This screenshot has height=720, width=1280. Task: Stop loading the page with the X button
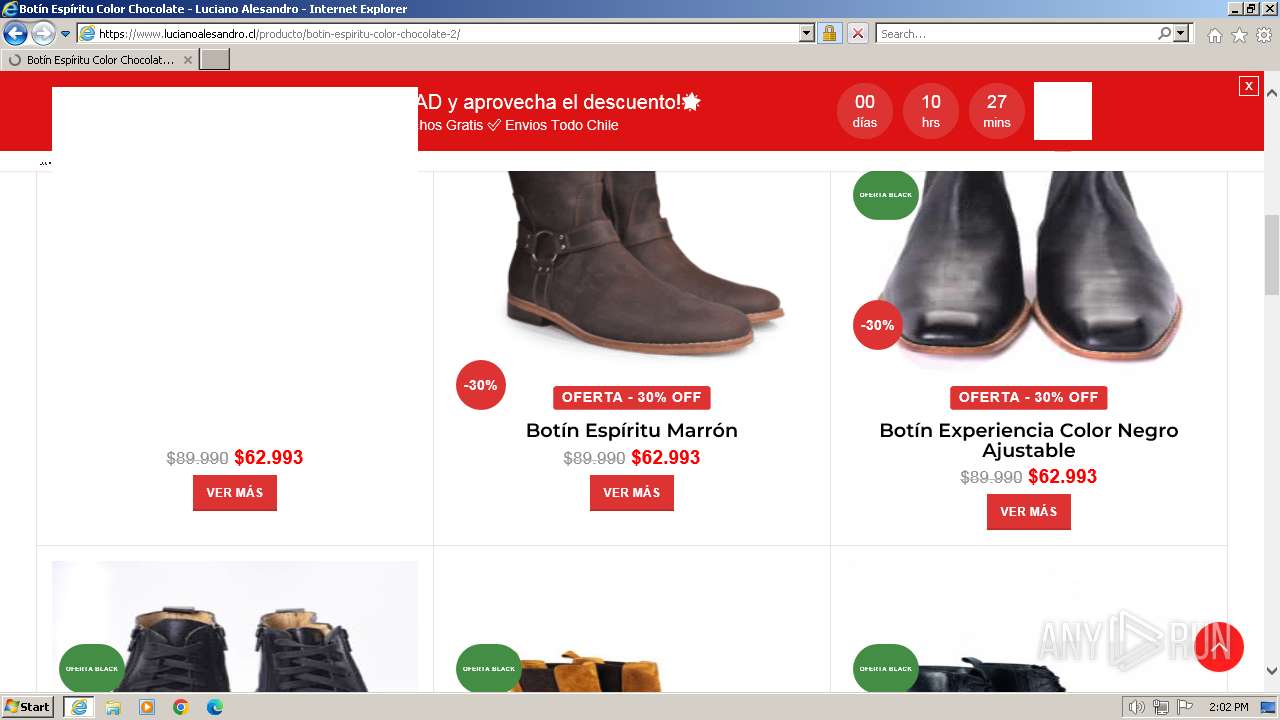click(x=858, y=33)
